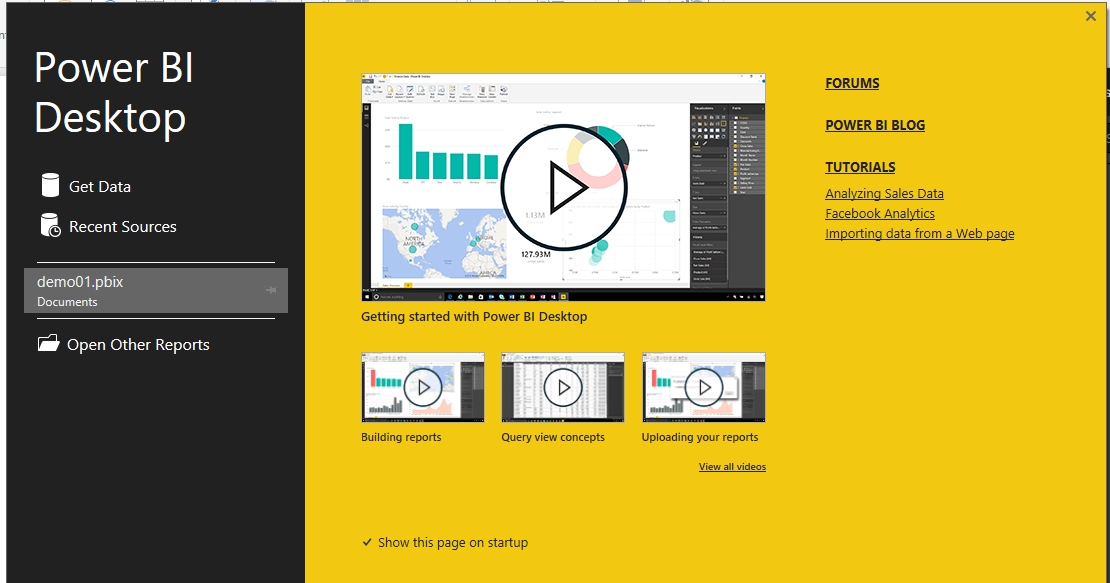The image size is (1110, 583).
Task: Open the TUTORIALS link
Action: pyautogui.click(x=860, y=168)
